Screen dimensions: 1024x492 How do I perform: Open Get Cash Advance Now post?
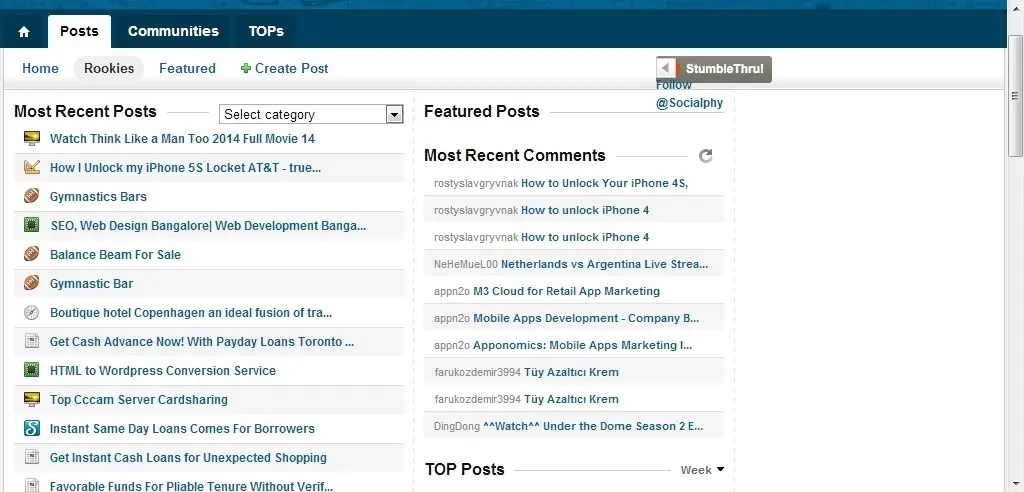[x=202, y=341]
